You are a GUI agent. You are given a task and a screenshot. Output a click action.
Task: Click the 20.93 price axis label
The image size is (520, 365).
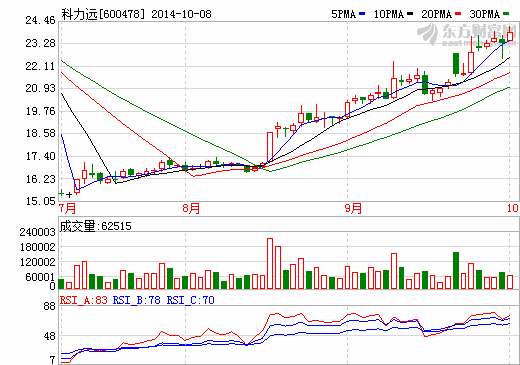click(40, 88)
